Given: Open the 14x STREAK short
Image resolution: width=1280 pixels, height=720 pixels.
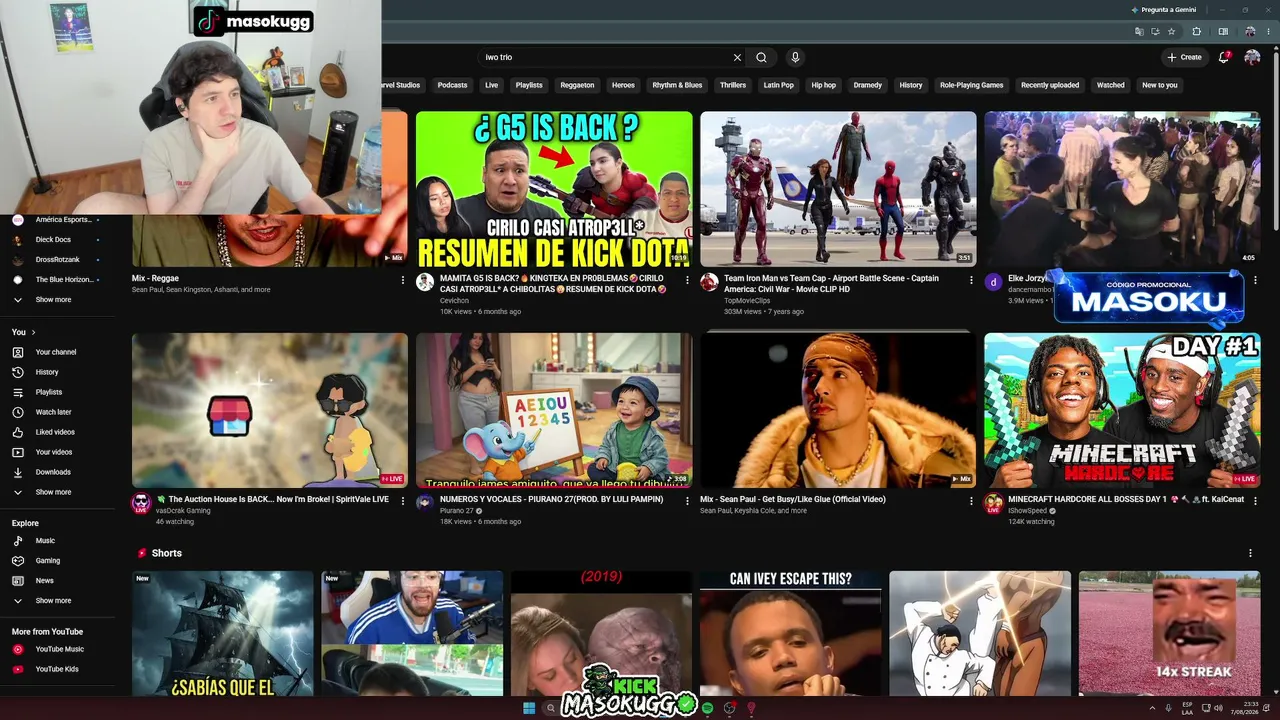Looking at the screenshot, I should (x=1169, y=634).
